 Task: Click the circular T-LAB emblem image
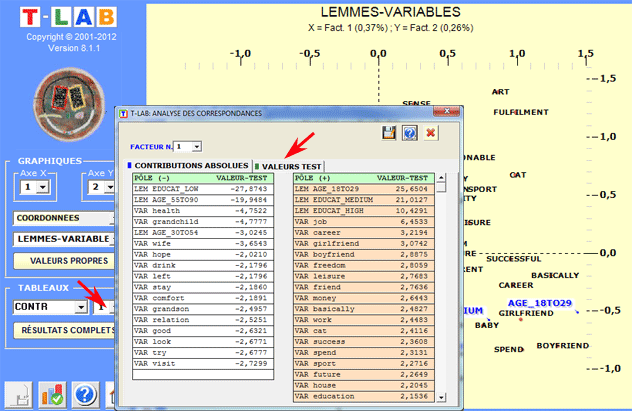pos(69,105)
